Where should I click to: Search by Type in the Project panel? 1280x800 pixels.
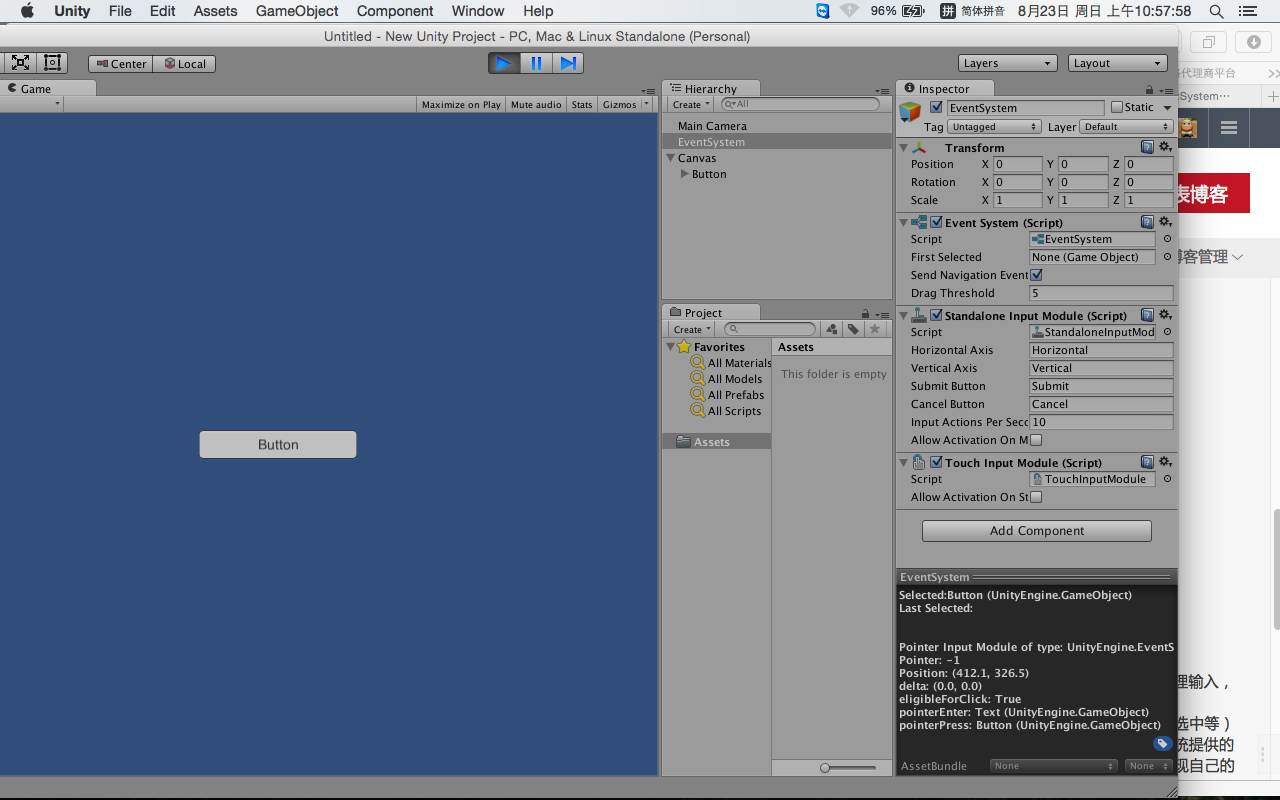(x=832, y=329)
